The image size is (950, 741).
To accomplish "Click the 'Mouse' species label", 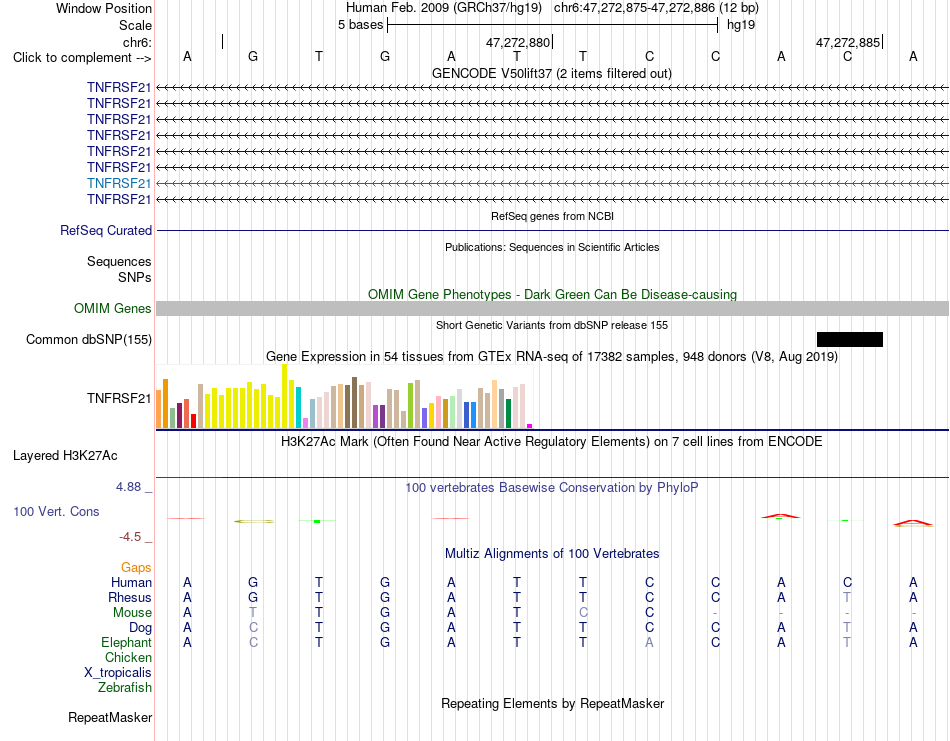I will [x=132, y=613].
